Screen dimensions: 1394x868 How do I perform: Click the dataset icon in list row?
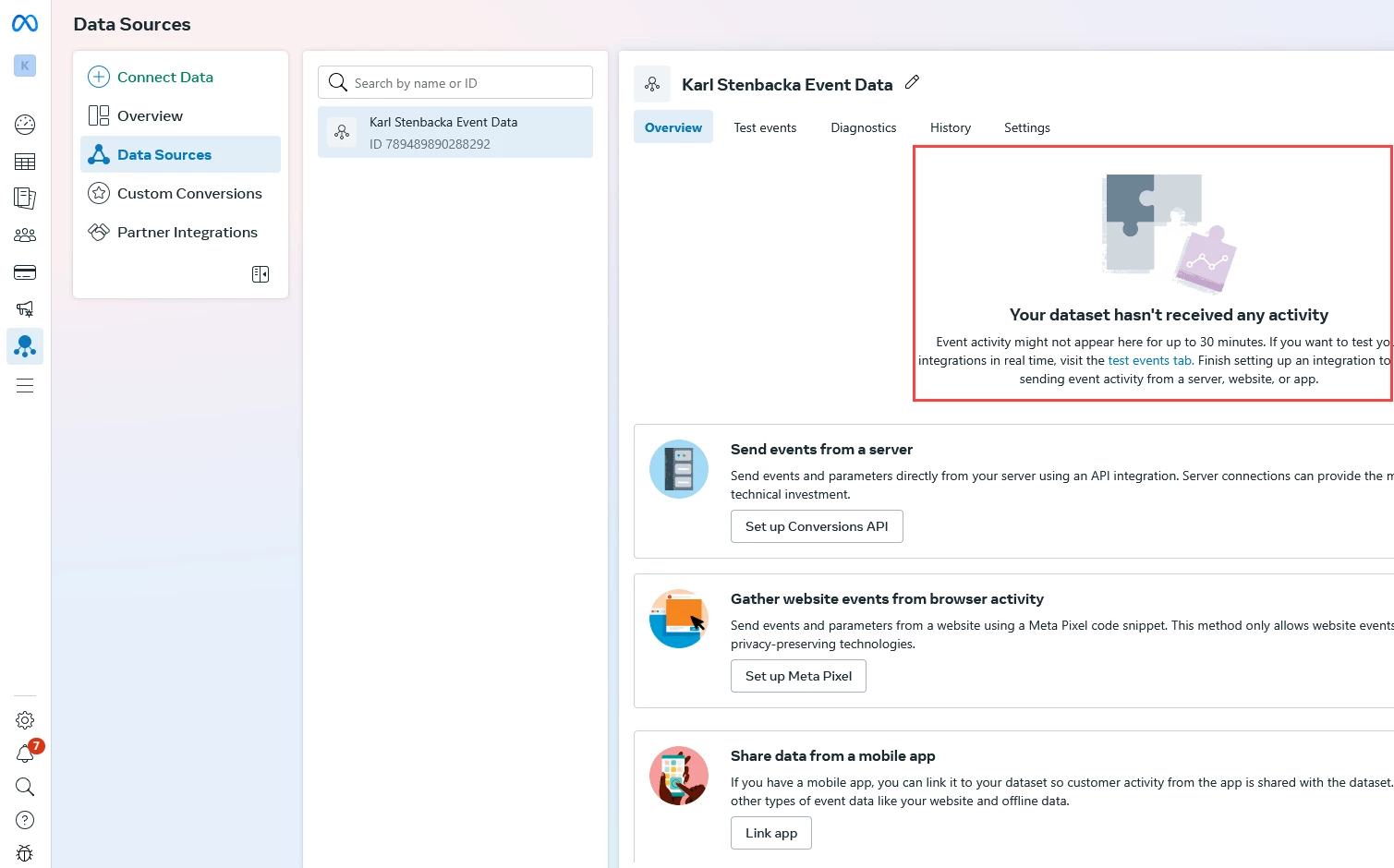(x=342, y=132)
